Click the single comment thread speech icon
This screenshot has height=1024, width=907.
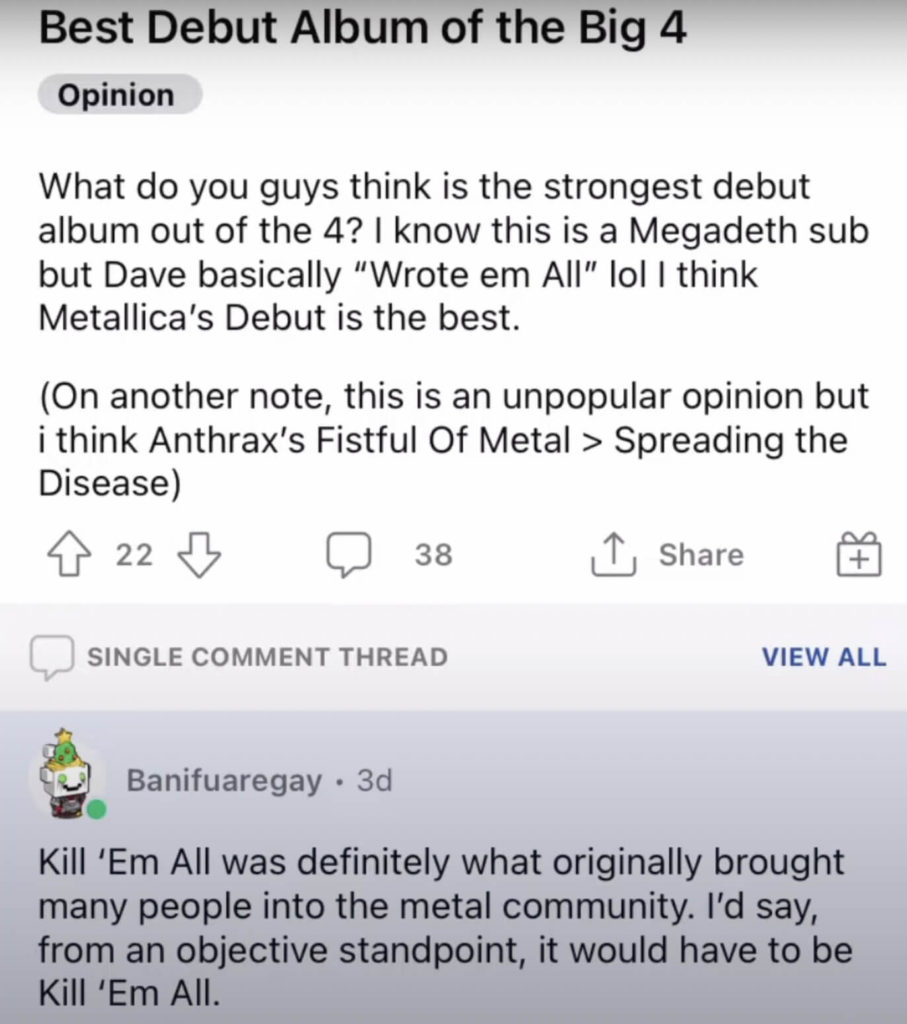[x=52, y=657]
